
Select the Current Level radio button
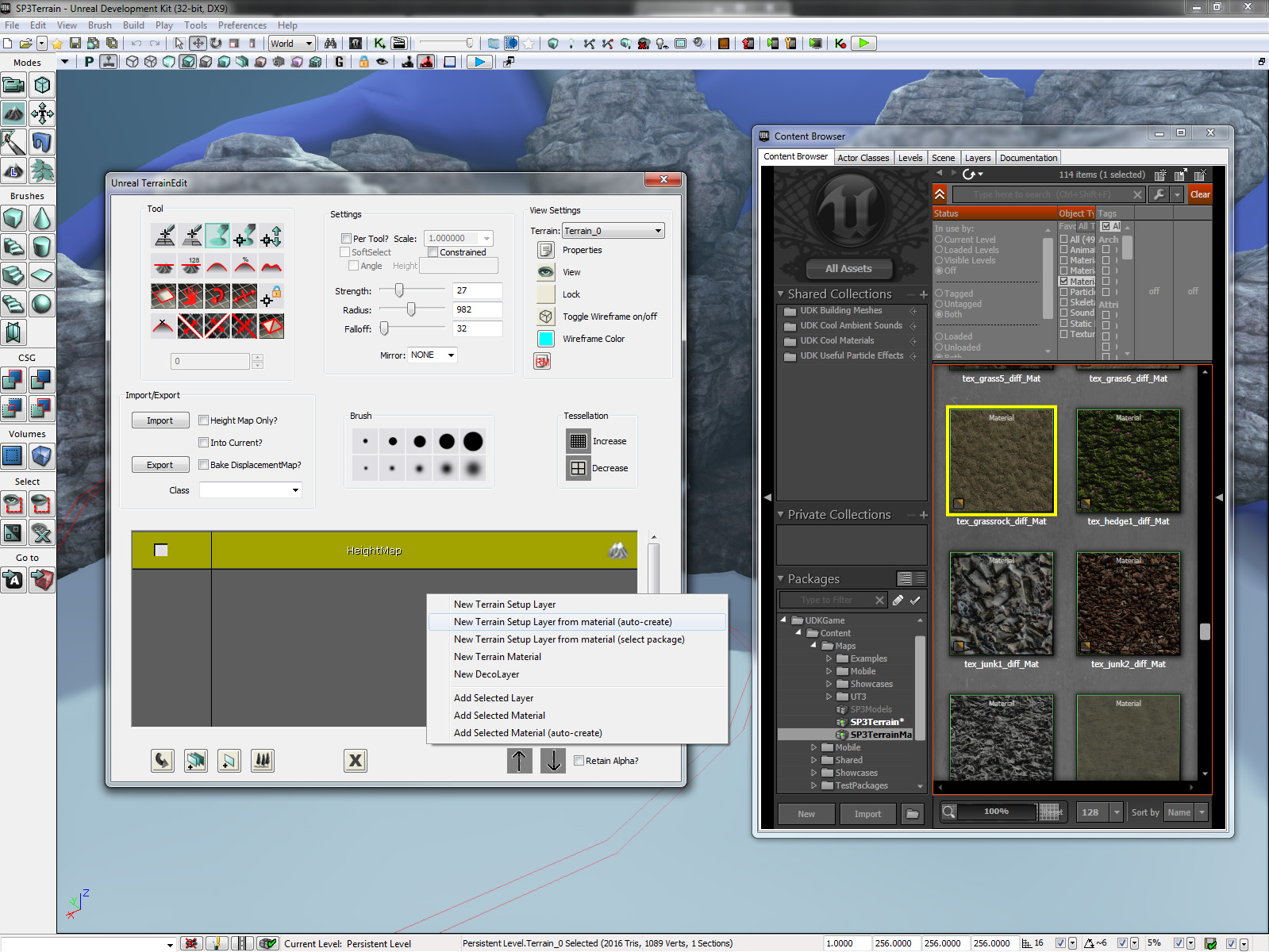tap(939, 240)
